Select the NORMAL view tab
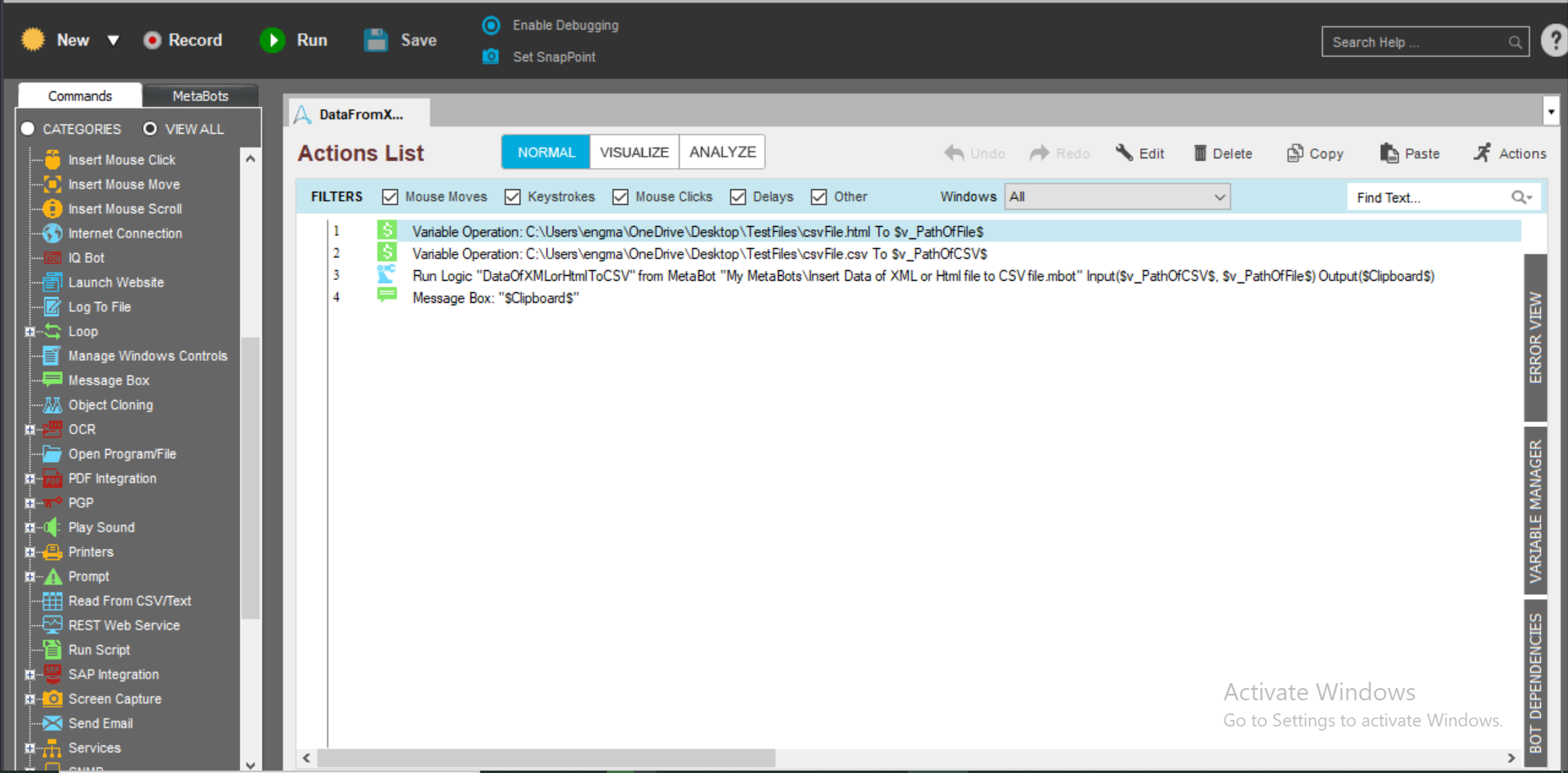Screen dimensions: 1568x773 coord(546,153)
